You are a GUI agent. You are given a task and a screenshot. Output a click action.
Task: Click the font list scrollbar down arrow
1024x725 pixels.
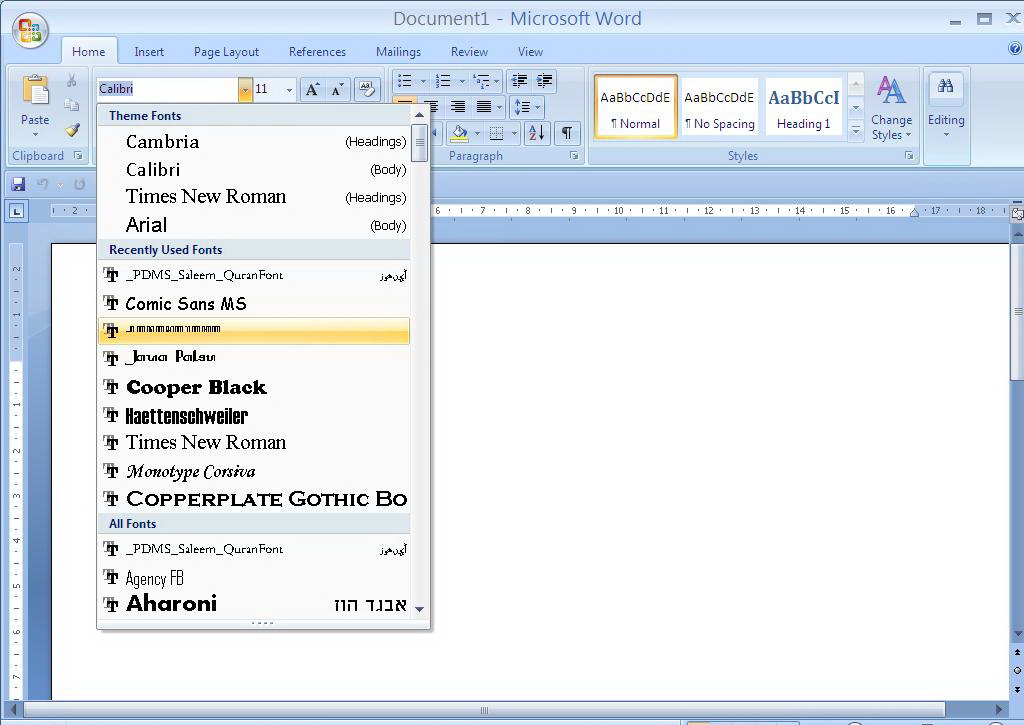420,609
